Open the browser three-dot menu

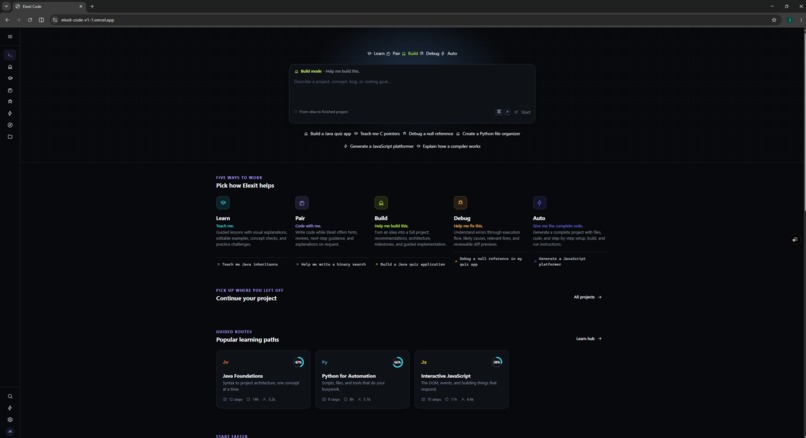click(800, 20)
